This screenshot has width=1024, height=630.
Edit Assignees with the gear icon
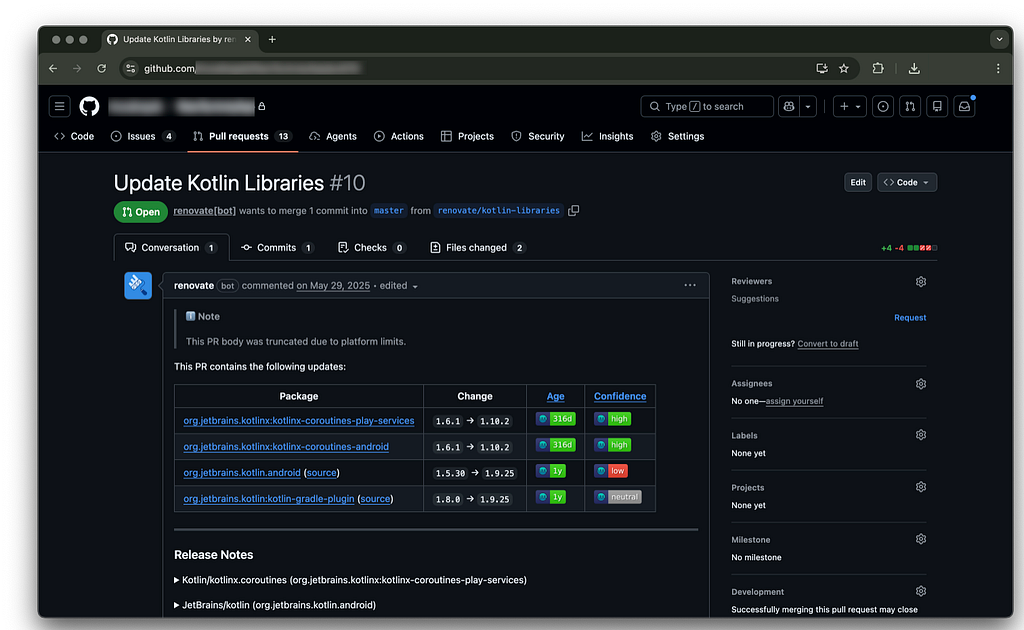click(921, 384)
